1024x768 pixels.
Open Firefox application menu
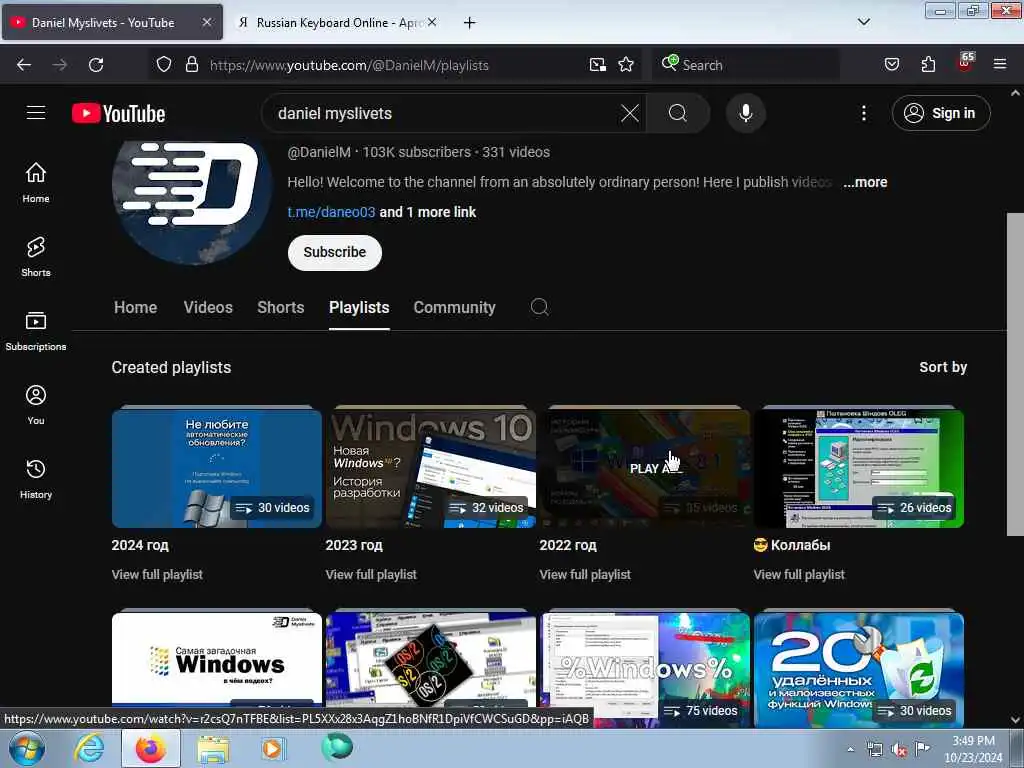pos(1000,65)
